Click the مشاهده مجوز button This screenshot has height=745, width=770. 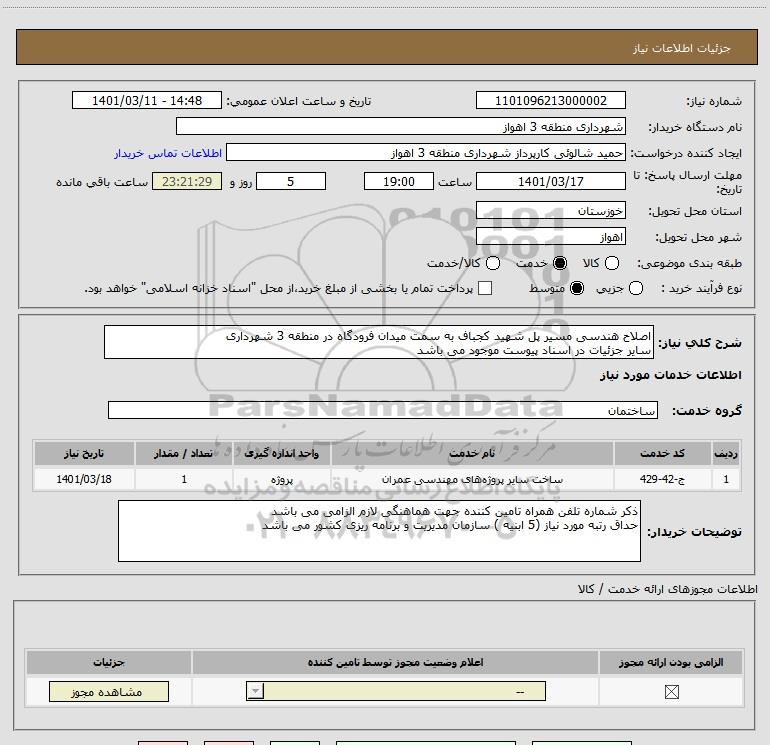click(109, 691)
